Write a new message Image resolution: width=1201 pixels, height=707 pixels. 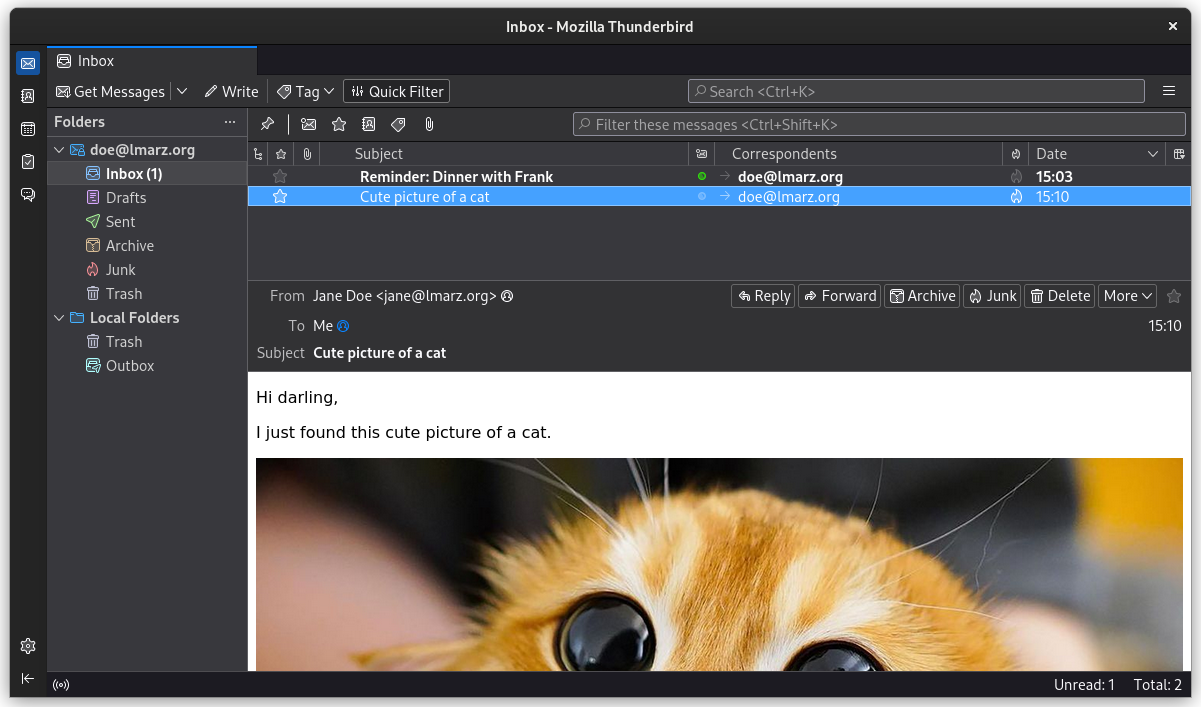click(x=231, y=91)
